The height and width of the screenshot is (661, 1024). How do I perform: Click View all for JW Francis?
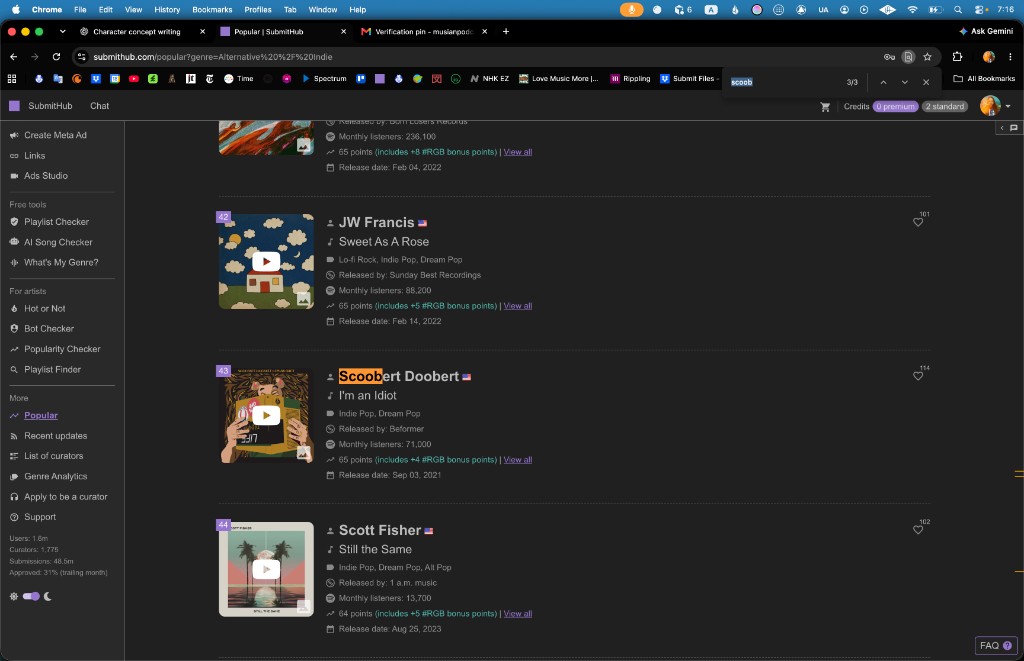point(518,306)
